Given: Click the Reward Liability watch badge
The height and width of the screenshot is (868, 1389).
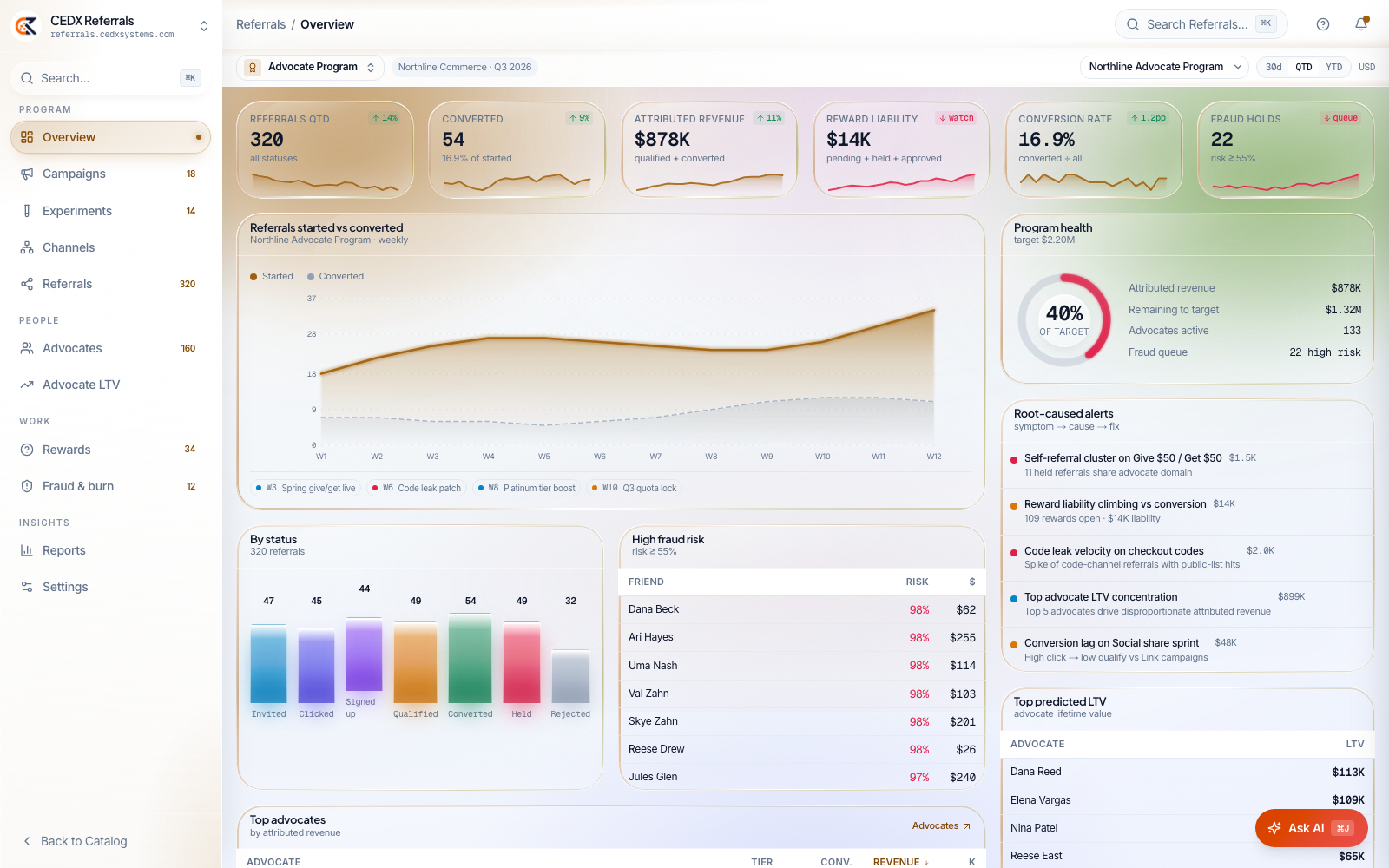Looking at the screenshot, I should tap(956, 118).
